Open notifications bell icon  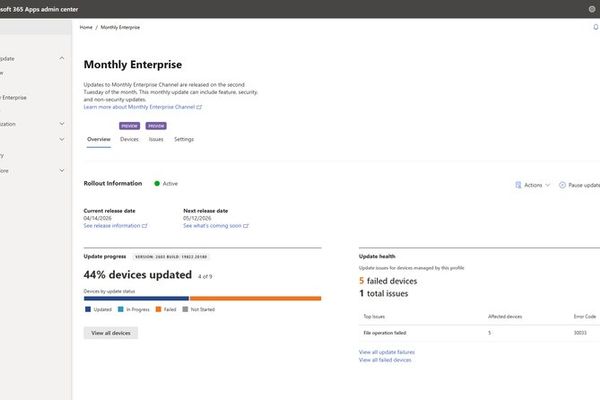(596, 27)
